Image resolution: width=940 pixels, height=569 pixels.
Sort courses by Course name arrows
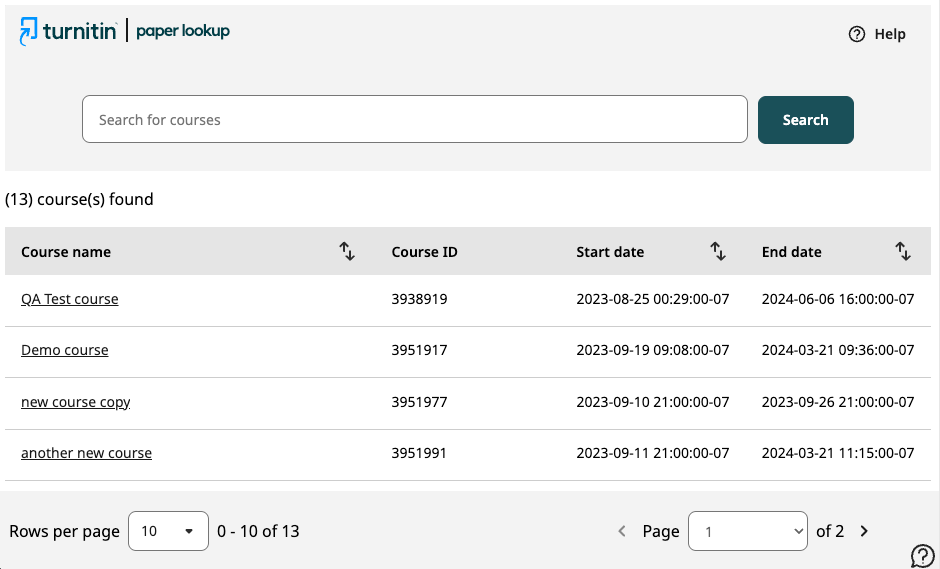click(x=347, y=251)
